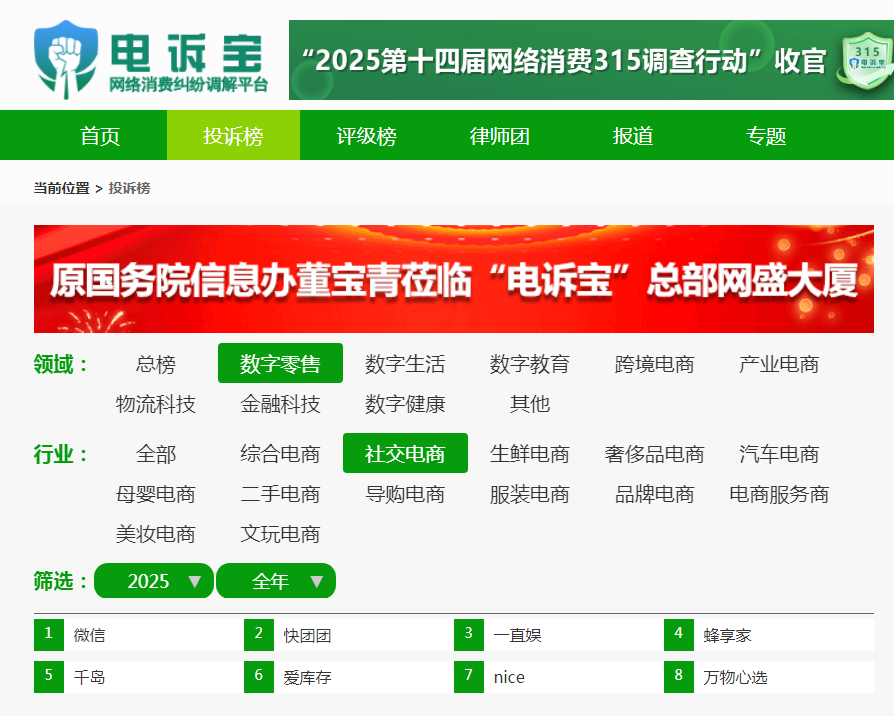Click the 电诉宝 fist shield logo
Viewport: 894px width, 716px height.
pyautogui.click(x=67, y=57)
